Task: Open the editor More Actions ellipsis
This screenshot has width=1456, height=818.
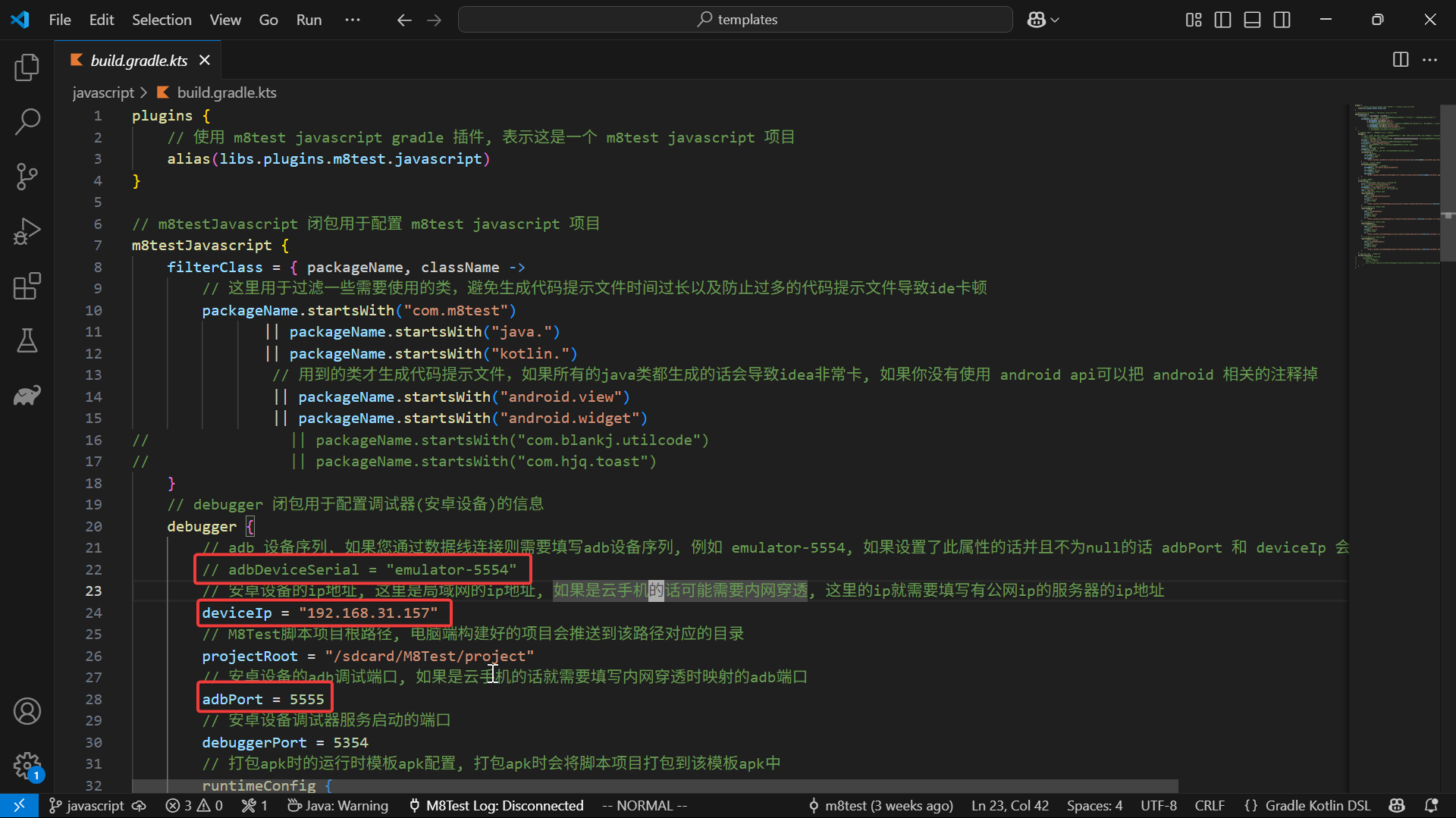Action: click(x=1429, y=60)
